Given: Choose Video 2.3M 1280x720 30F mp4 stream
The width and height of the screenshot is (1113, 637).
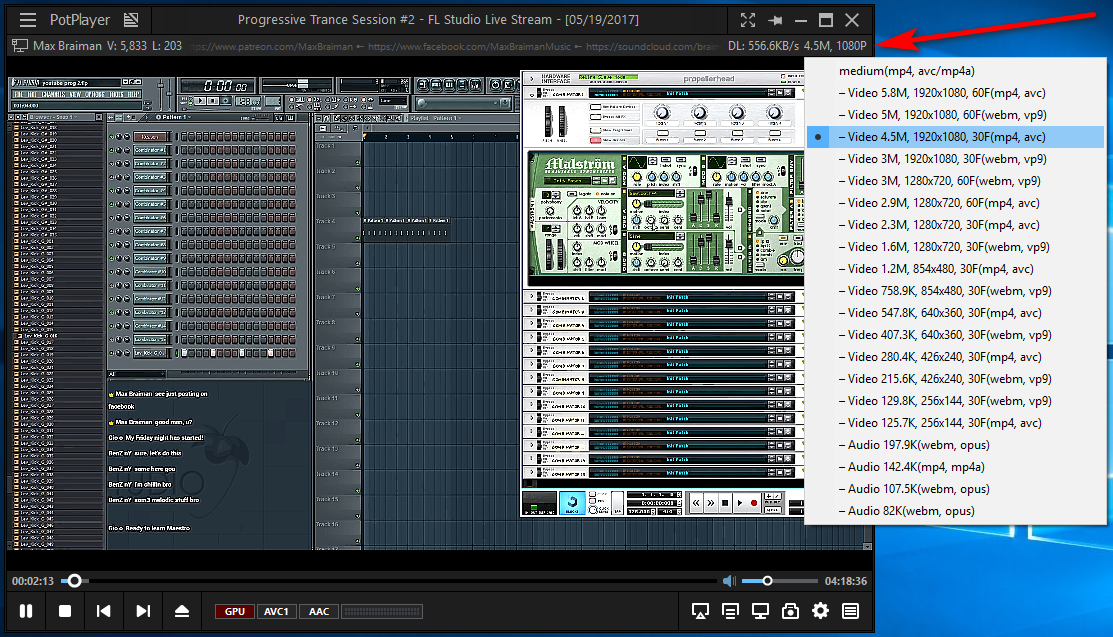Looking at the screenshot, I should click(x=955, y=225).
